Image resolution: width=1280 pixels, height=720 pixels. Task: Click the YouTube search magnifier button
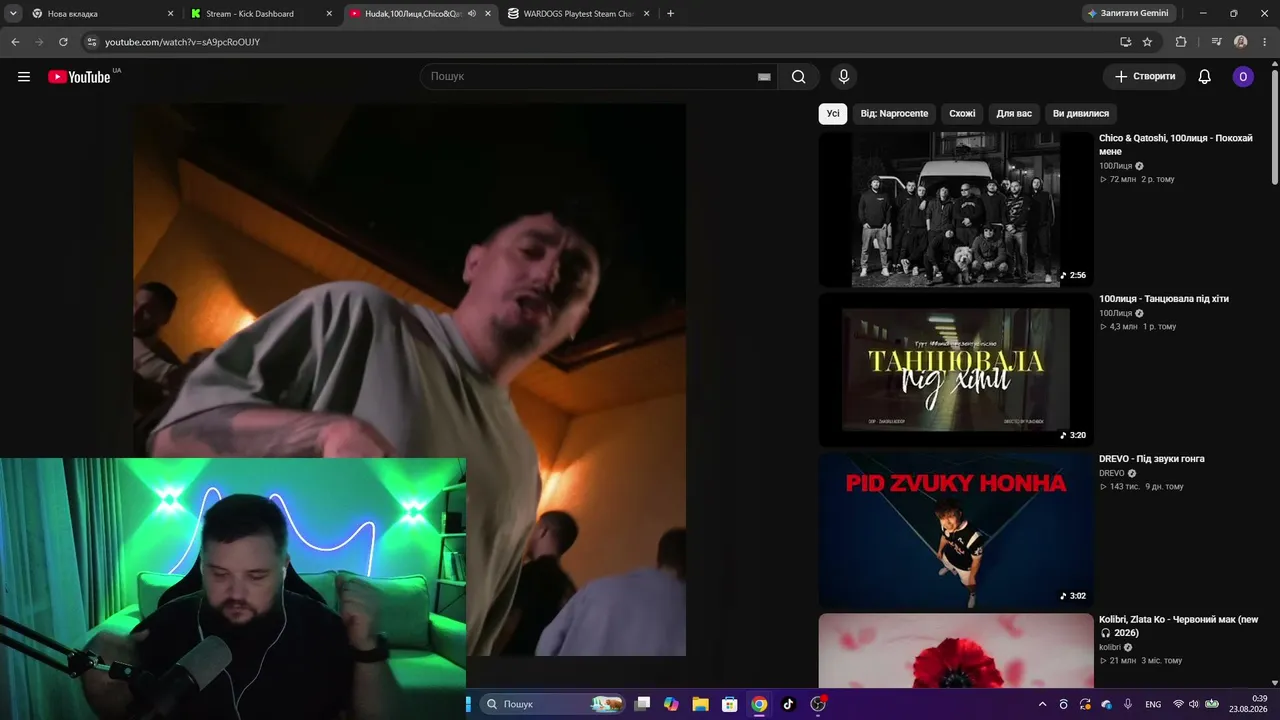coord(798,77)
